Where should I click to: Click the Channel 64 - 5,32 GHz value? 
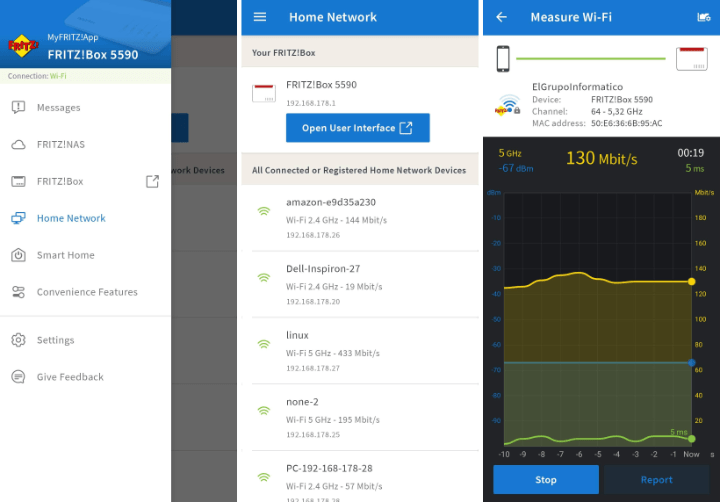(x=617, y=111)
